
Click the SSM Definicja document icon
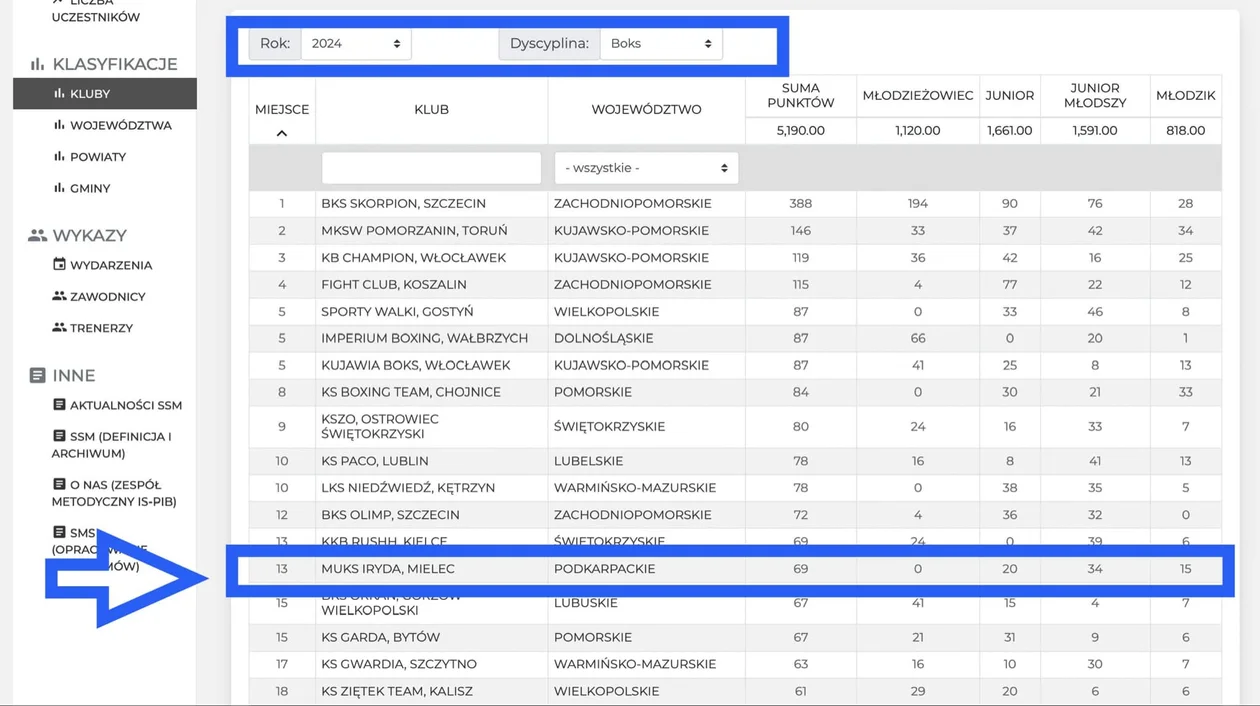pyautogui.click(x=59, y=436)
